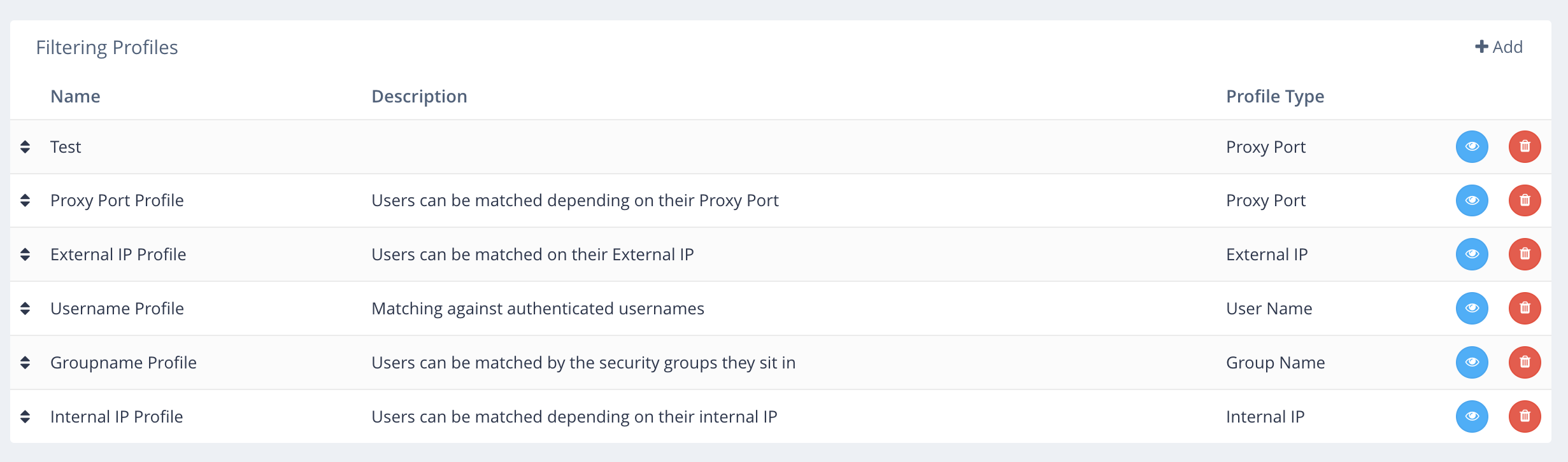Image resolution: width=1568 pixels, height=462 pixels.
Task: Click sort arrows beside External IP Profile
Action: (x=25, y=255)
